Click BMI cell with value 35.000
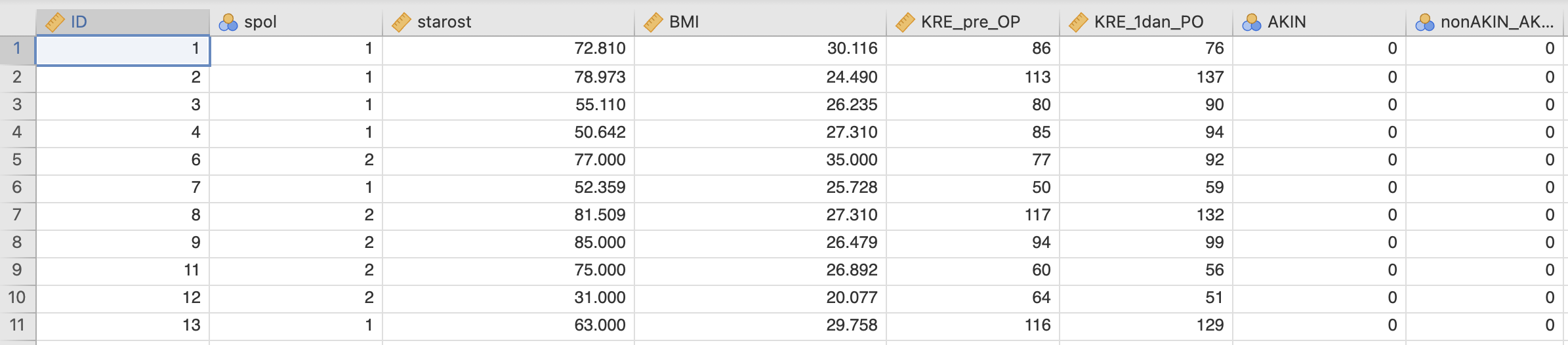Image resolution: width=1568 pixels, height=345 pixels. coord(760,160)
